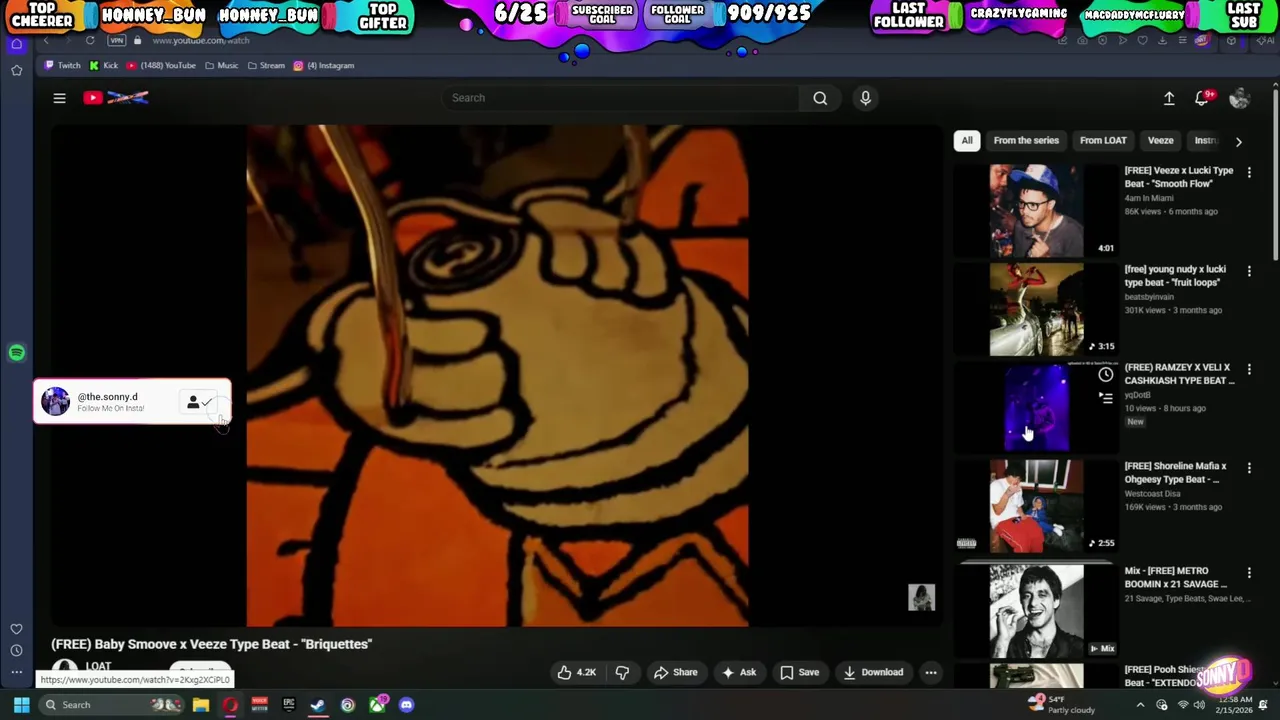
Task: Open Shoreline Mafia beat thumbnail
Action: (1036, 507)
